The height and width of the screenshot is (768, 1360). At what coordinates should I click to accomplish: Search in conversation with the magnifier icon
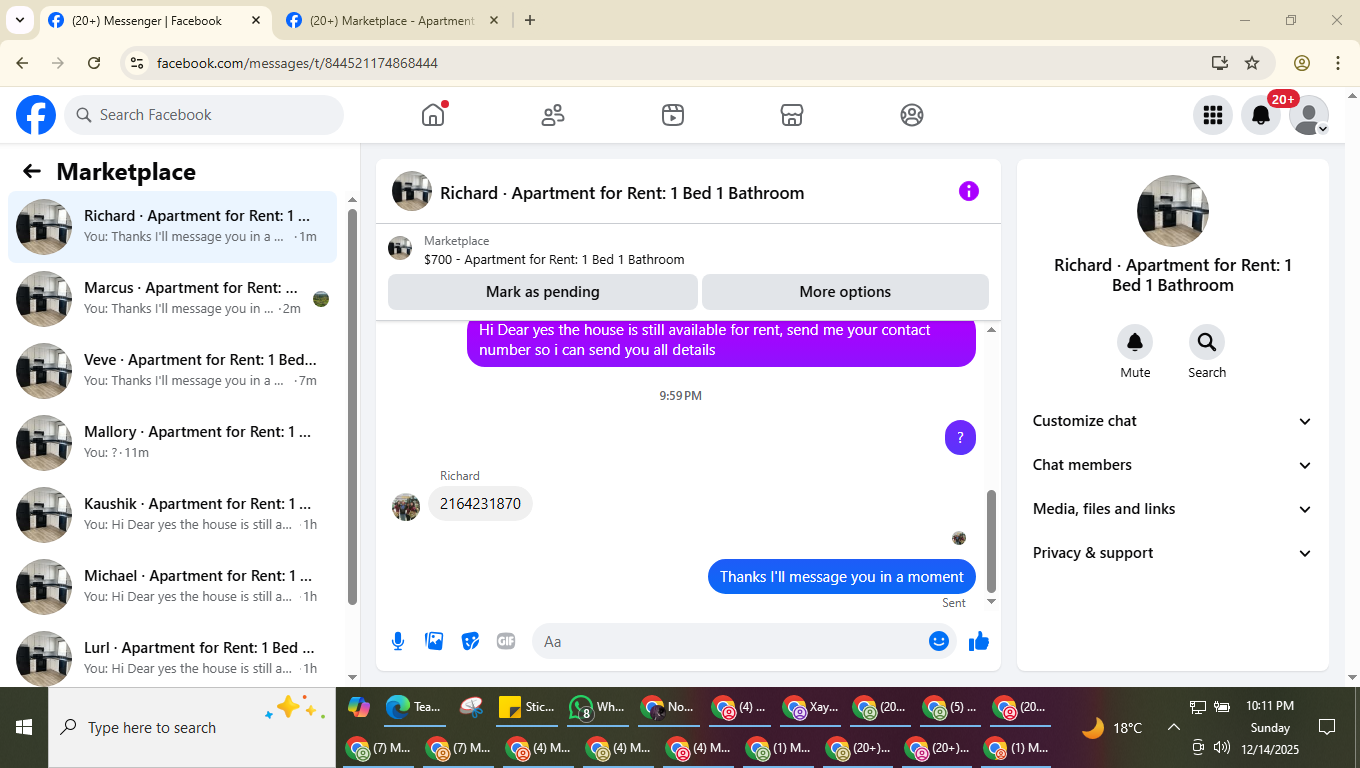pyautogui.click(x=1207, y=342)
